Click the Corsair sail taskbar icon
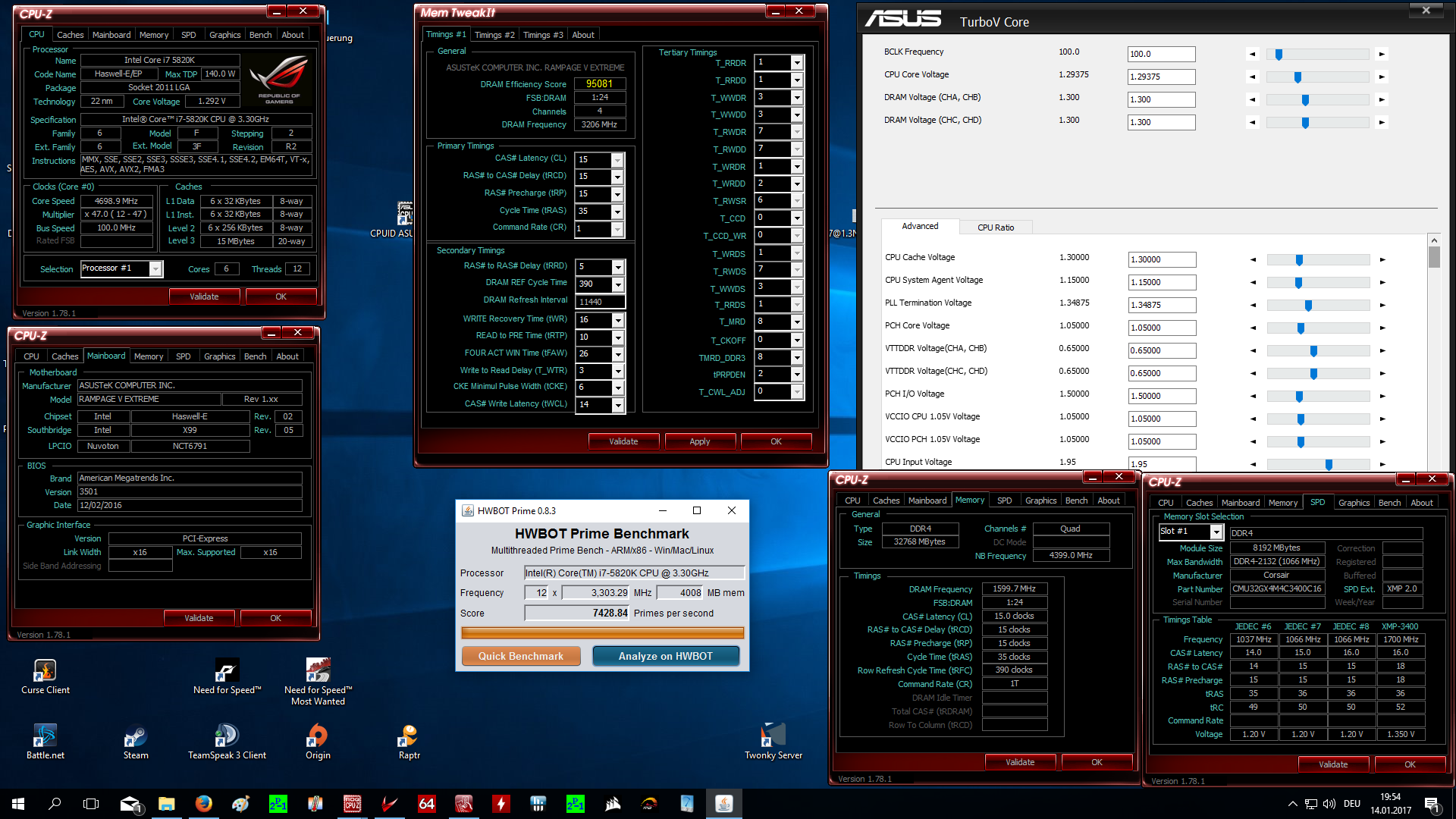 tap(613, 804)
